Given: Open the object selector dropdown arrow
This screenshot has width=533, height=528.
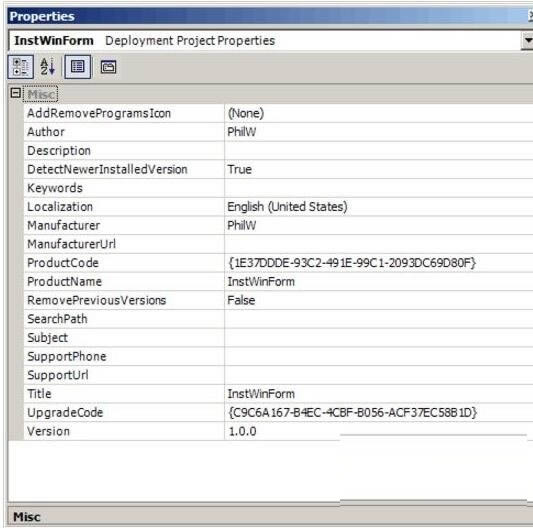Looking at the screenshot, I should [x=527, y=40].
